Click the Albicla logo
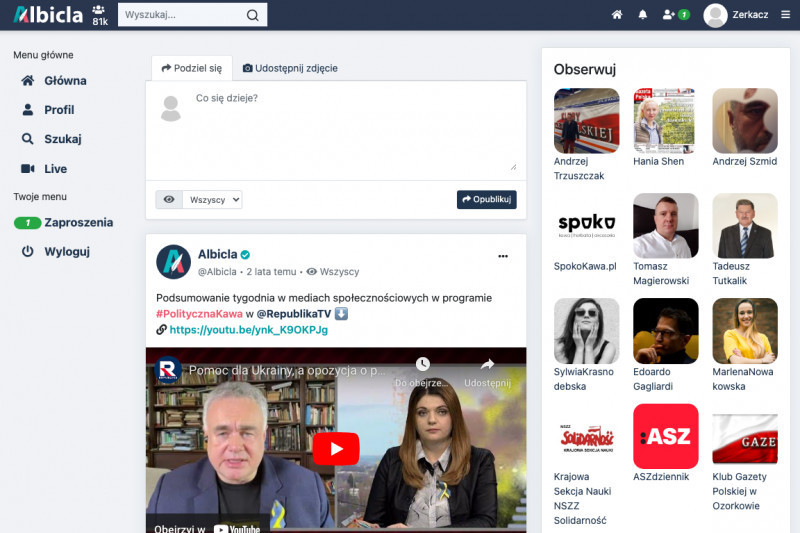800x533 pixels. [47, 15]
